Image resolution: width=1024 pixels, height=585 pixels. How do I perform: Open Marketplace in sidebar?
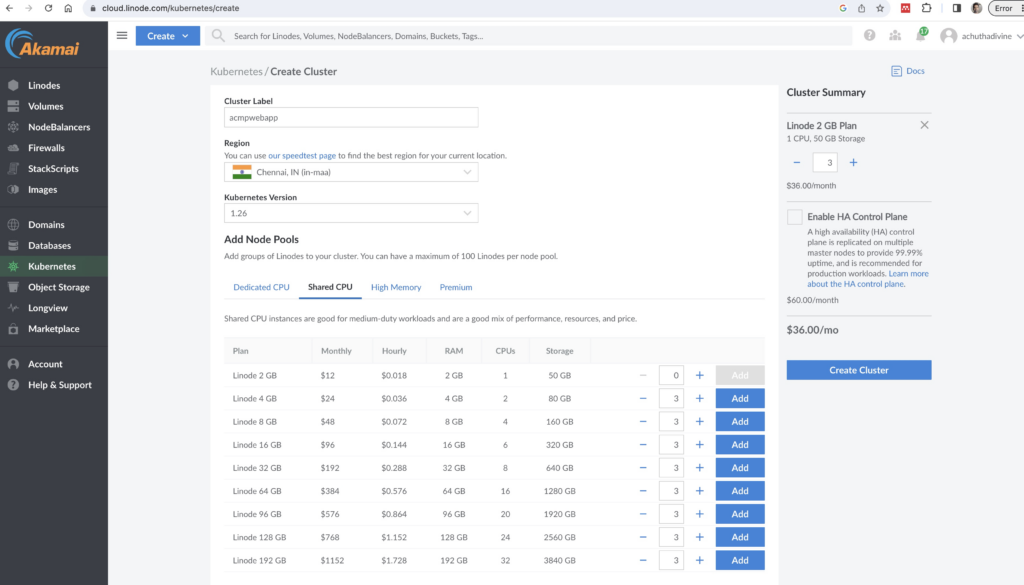pos(54,329)
